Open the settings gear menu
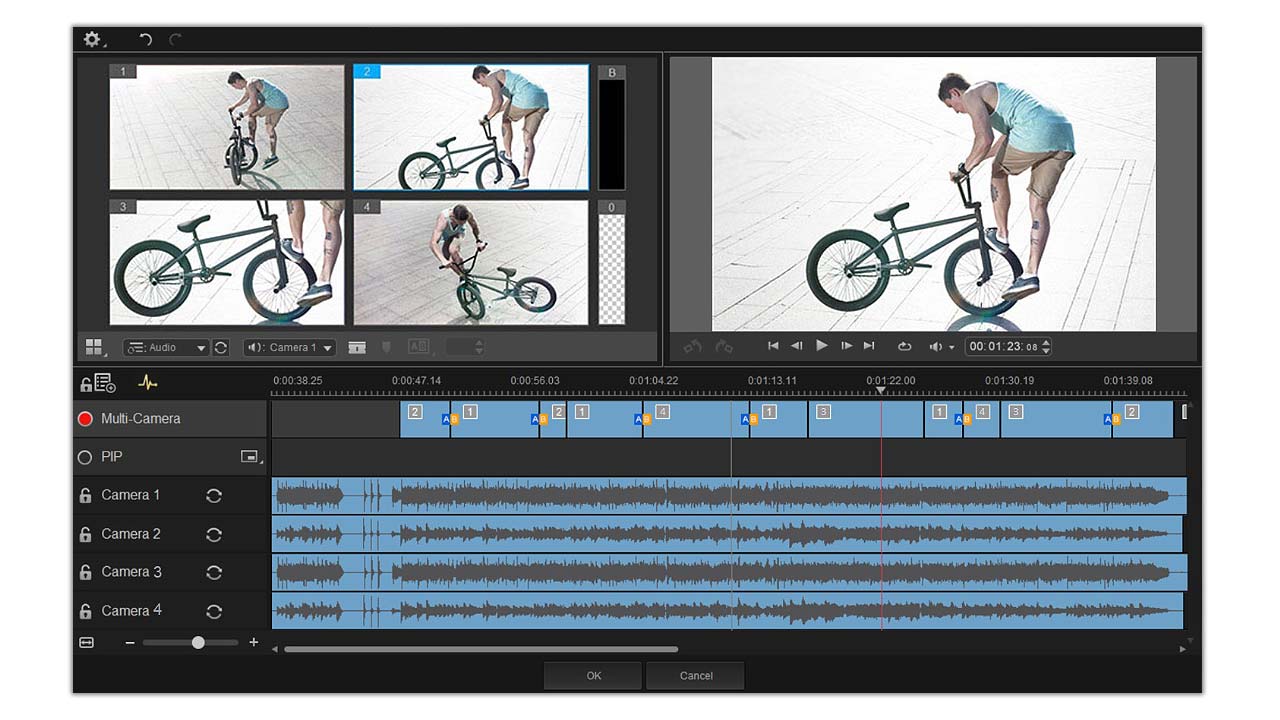The height and width of the screenshot is (720, 1280). (93, 39)
